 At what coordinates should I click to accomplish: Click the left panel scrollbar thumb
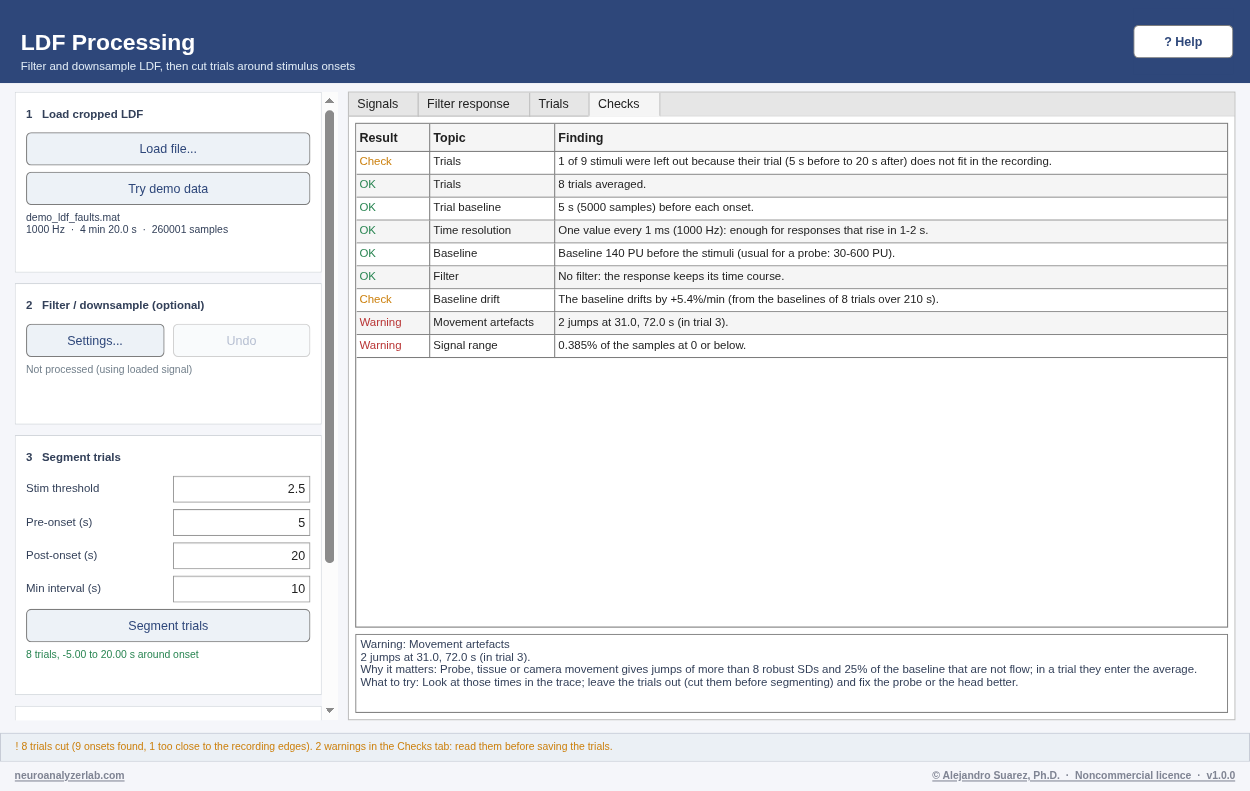(329, 336)
